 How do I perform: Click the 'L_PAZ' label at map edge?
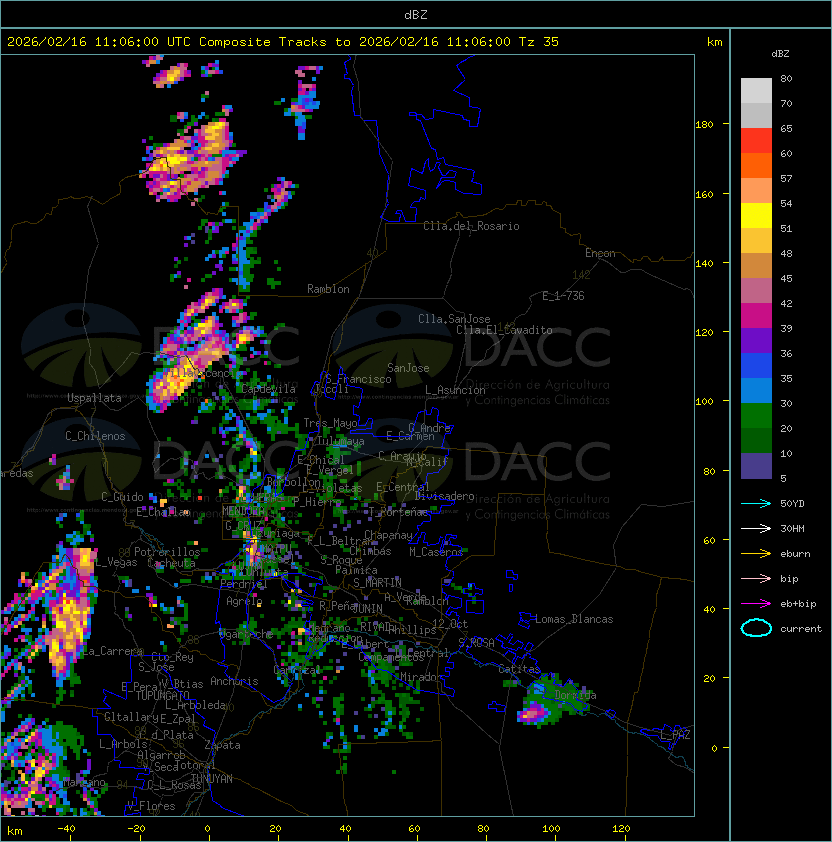tap(675, 735)
